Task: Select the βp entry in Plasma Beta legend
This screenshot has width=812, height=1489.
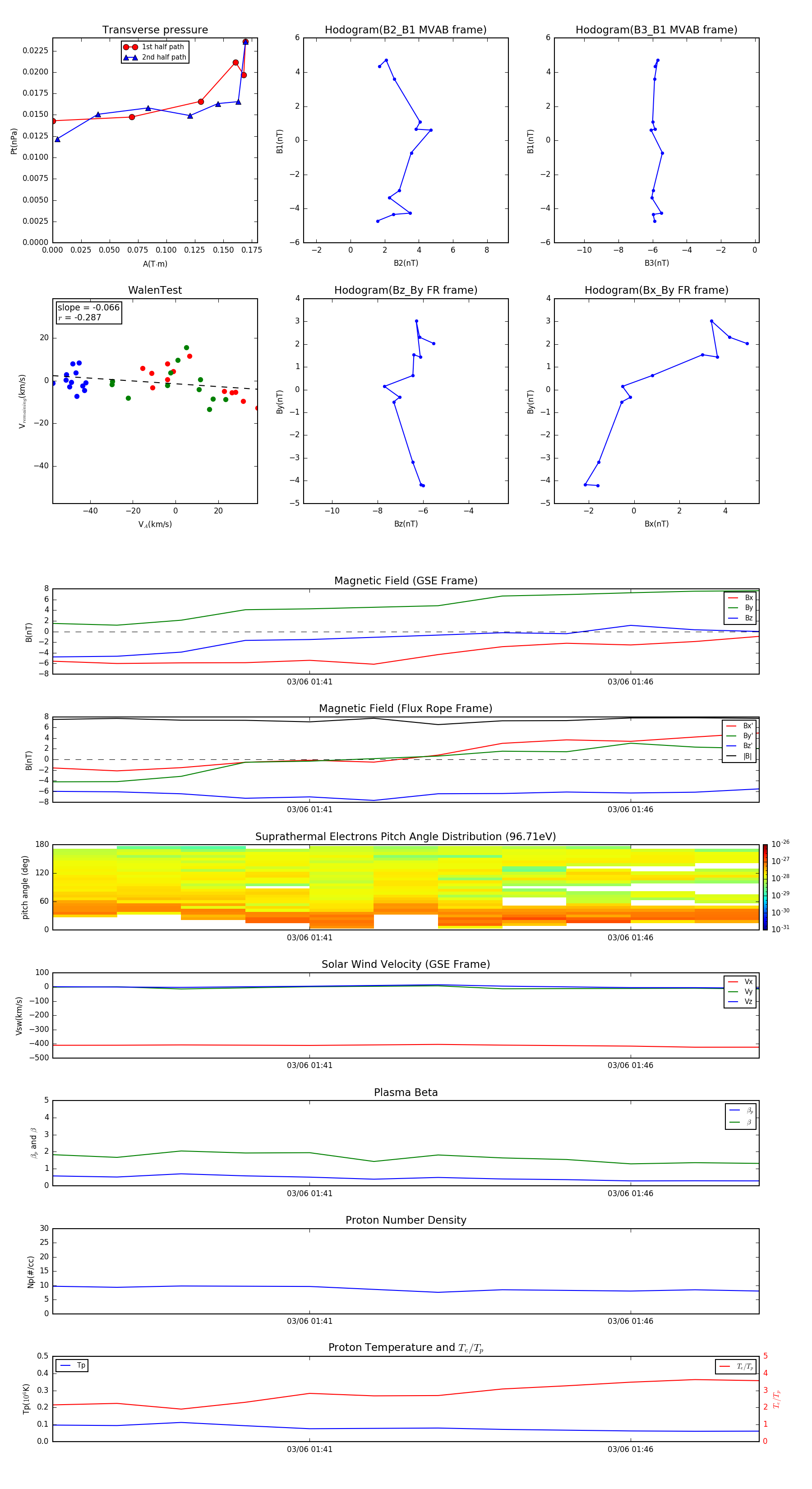Action: tap(741, 1110)
